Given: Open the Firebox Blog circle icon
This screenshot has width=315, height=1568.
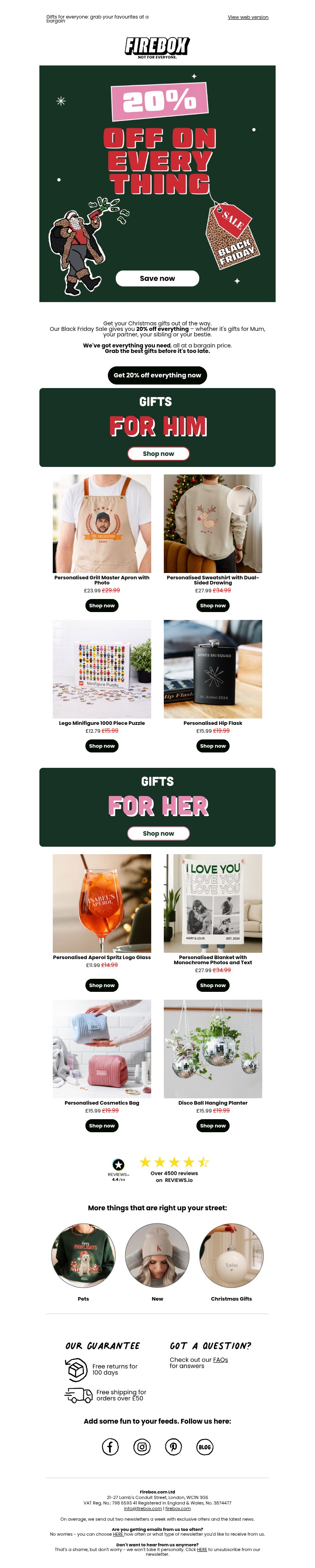Looking at the screenshot, I should coord(205,1447).
